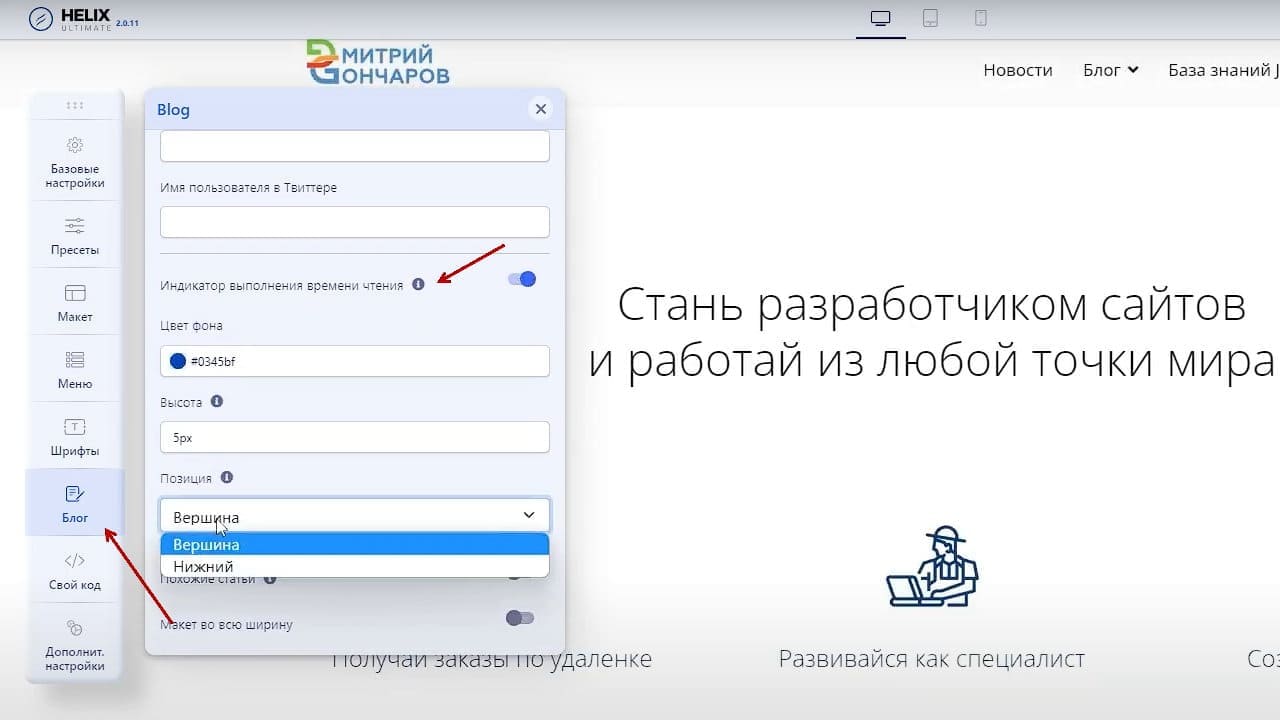This screenshot has width=1280, height=720.
Task: Click the #0345bf background color swatch
Action: (x=178, y=361)
